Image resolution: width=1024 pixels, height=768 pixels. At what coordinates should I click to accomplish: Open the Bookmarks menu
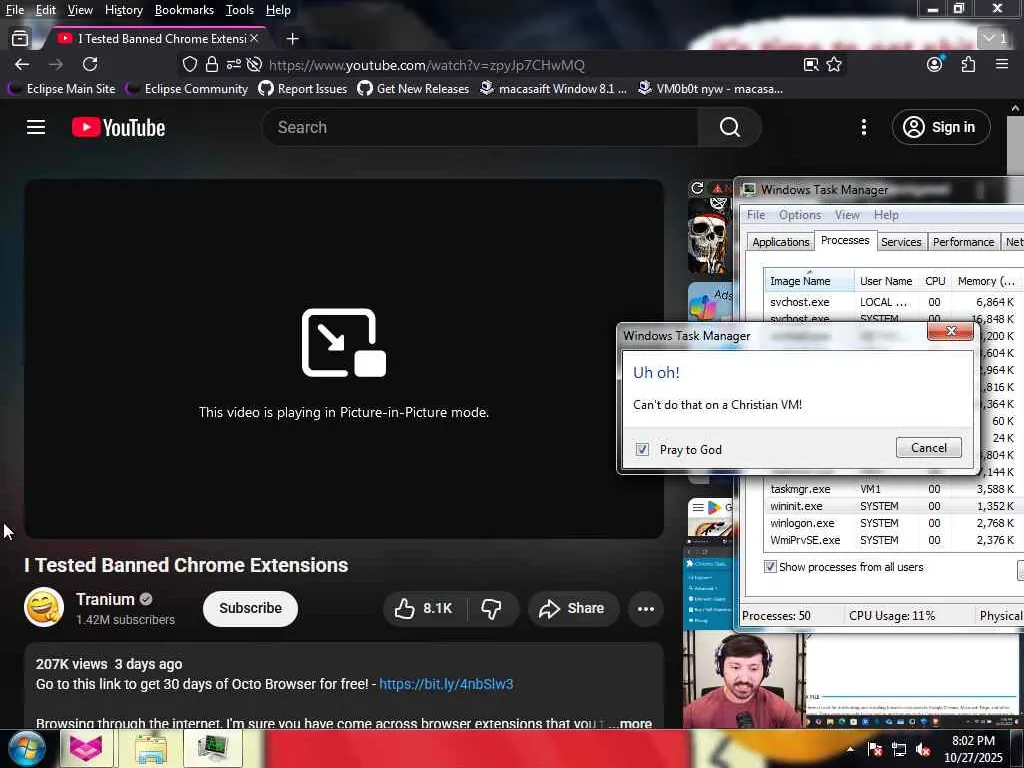pyautogui.click(x=184, y=10)
